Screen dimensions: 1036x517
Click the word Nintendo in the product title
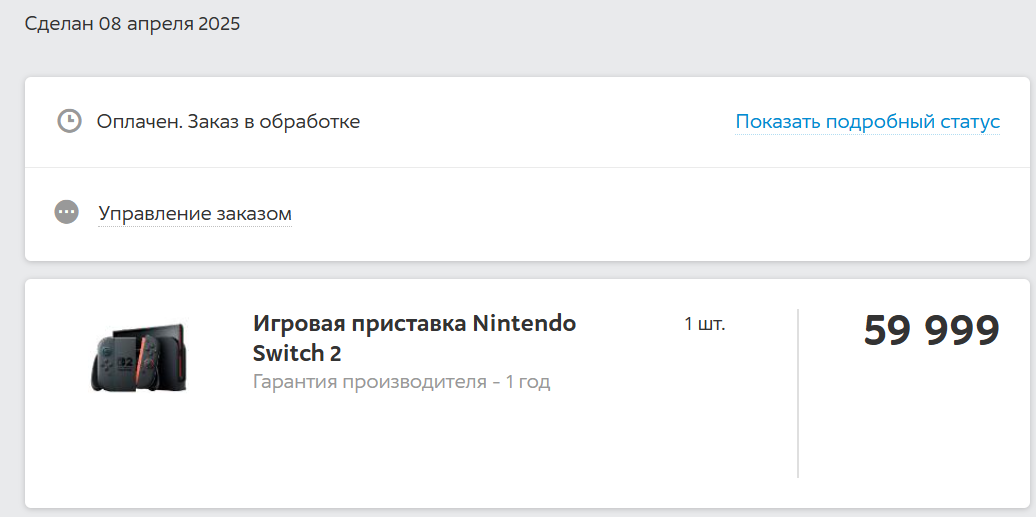tap(524, 323)
